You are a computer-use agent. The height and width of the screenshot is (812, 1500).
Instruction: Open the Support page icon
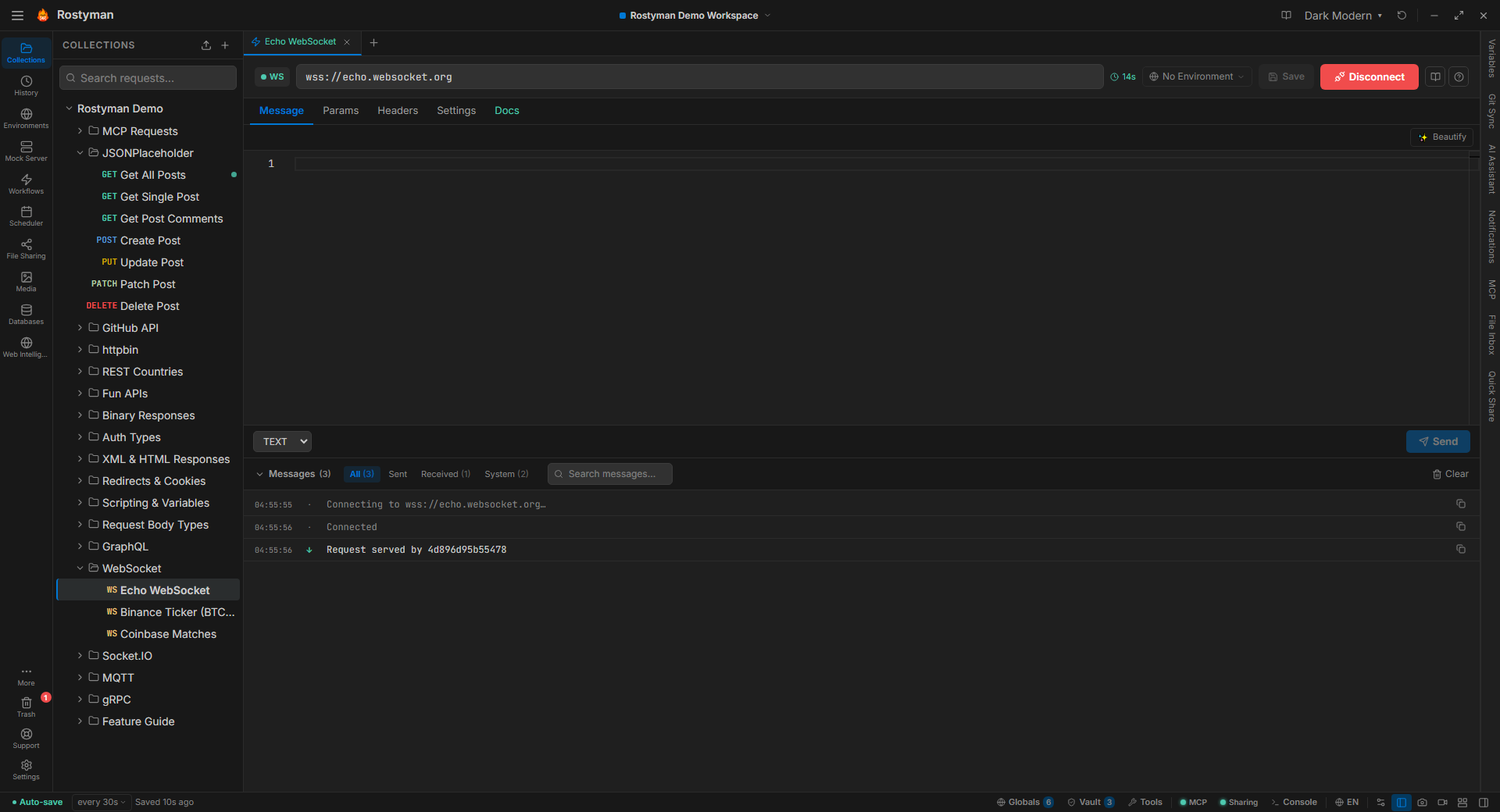click(26, 739)
